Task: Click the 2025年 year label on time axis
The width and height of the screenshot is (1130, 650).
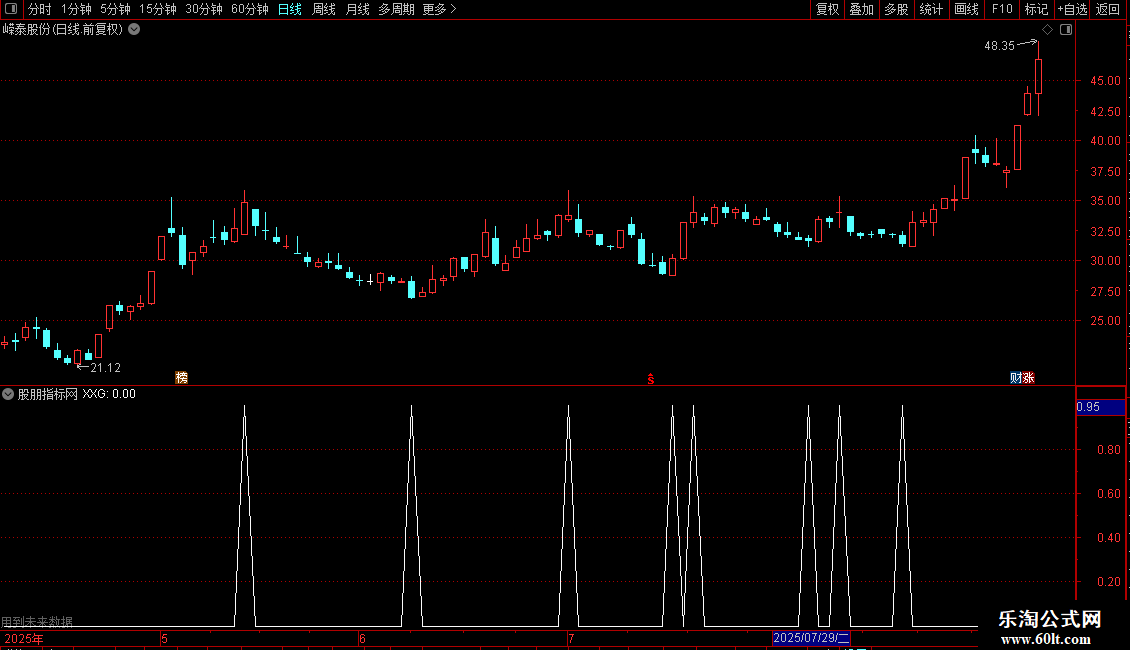Action: (x=24, y=638)
